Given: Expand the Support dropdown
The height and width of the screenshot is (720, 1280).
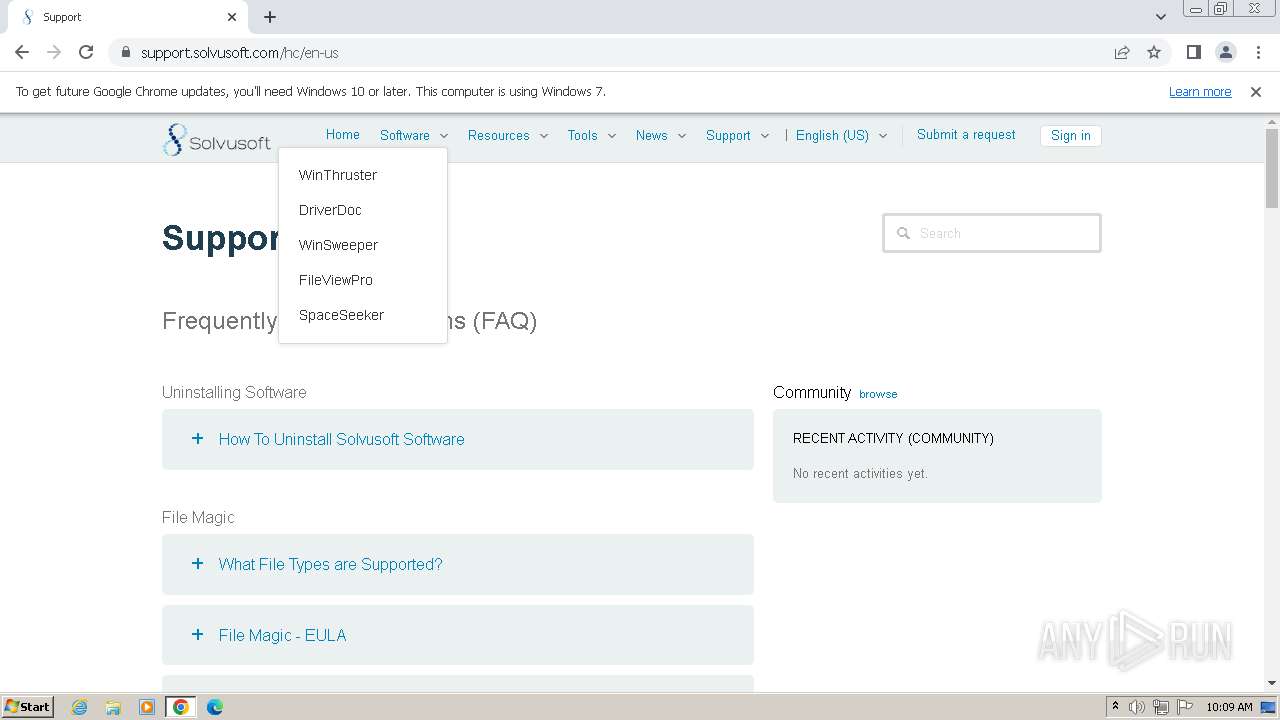Looking at the screenshot, I should (738, 135).
